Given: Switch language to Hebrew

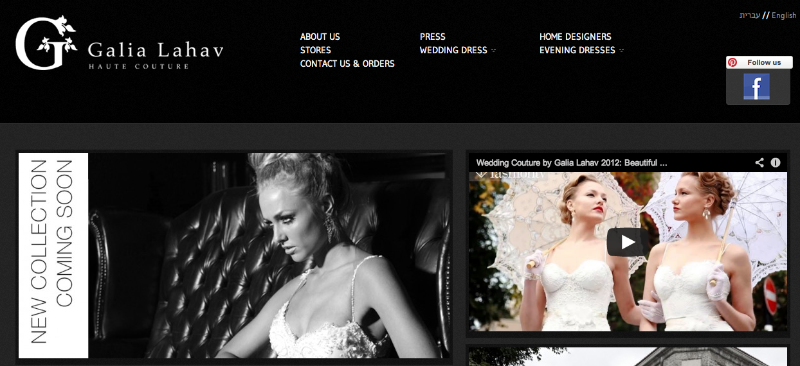Looking at the screenshot, I should click(x=749, y=15).
